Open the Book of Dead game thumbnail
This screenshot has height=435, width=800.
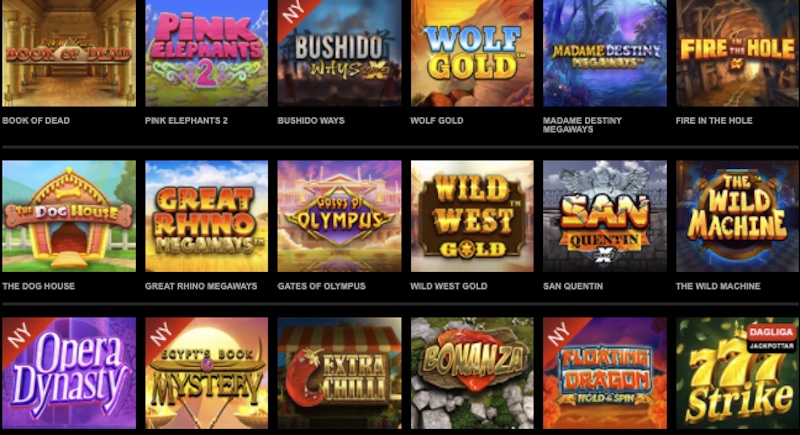(x=69, y=53)
